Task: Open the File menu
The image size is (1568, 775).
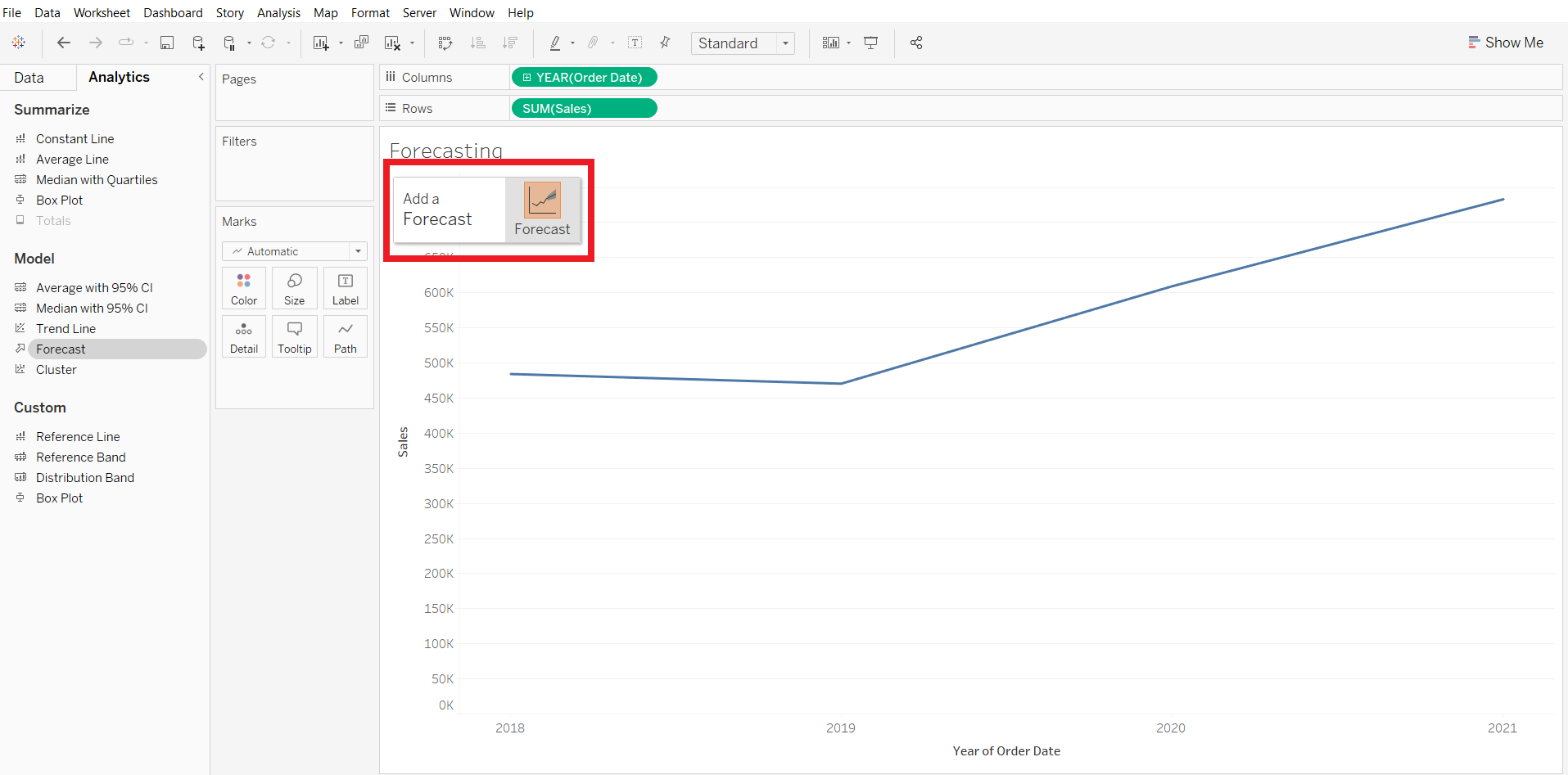Action: (12, 13)
